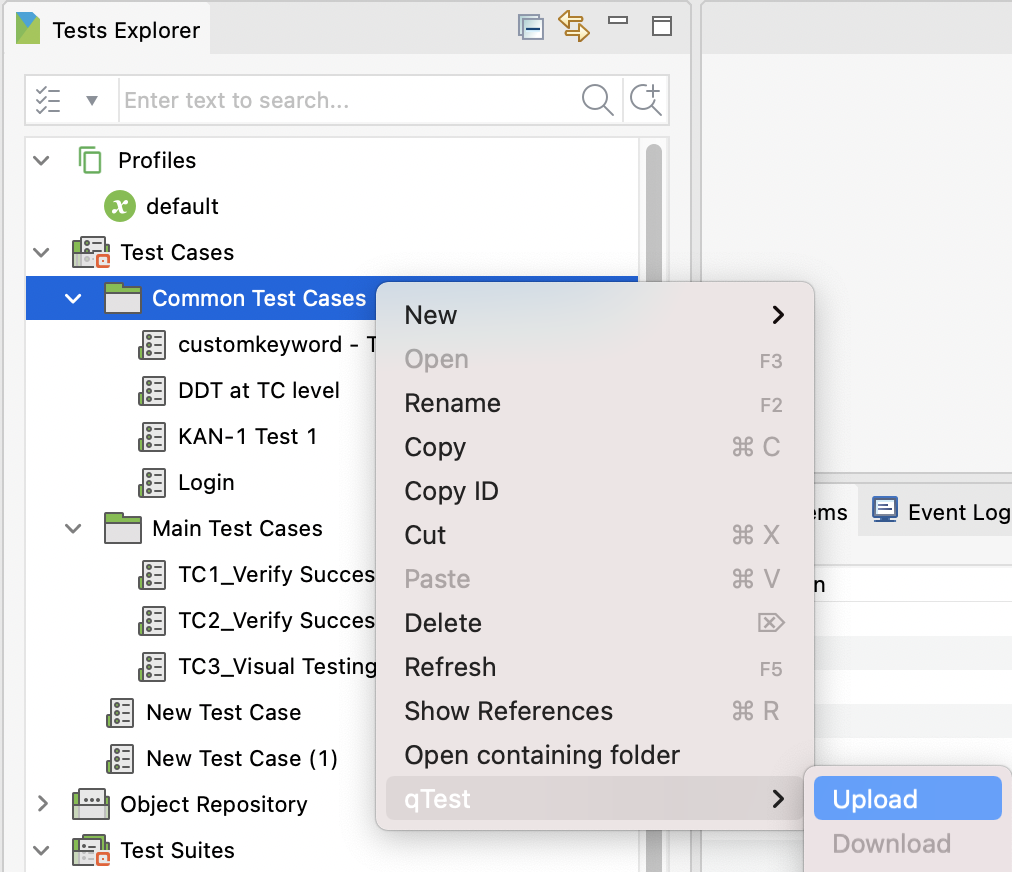This screenshot has height=872, width=1012.
Task: Click the add saved search icon
Action: coord(645,100)
